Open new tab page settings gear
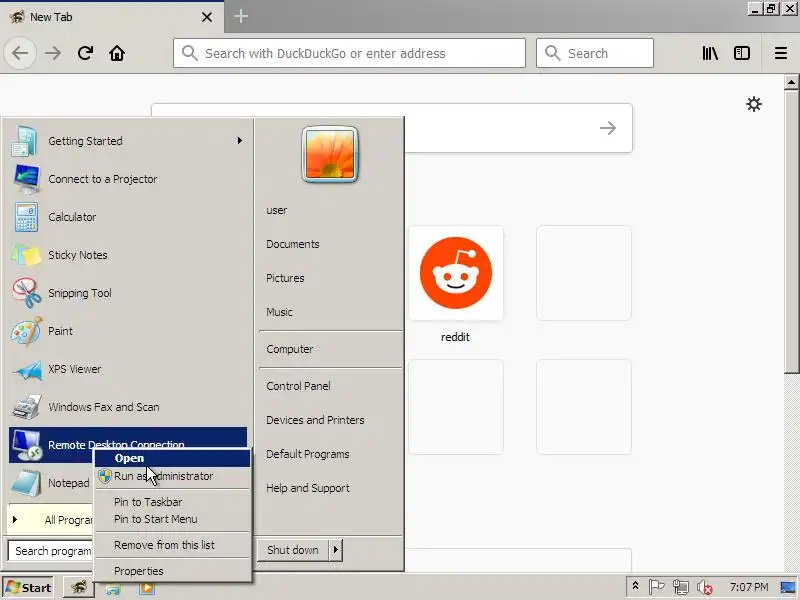 pyautogui.click(x=754, y=104)
